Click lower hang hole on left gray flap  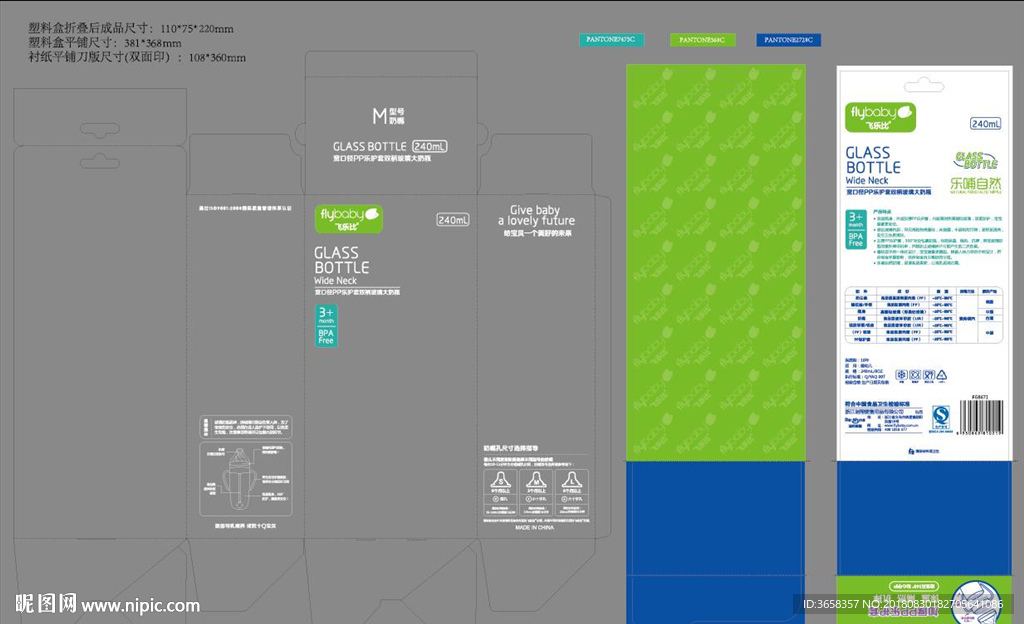coord(100,161)
